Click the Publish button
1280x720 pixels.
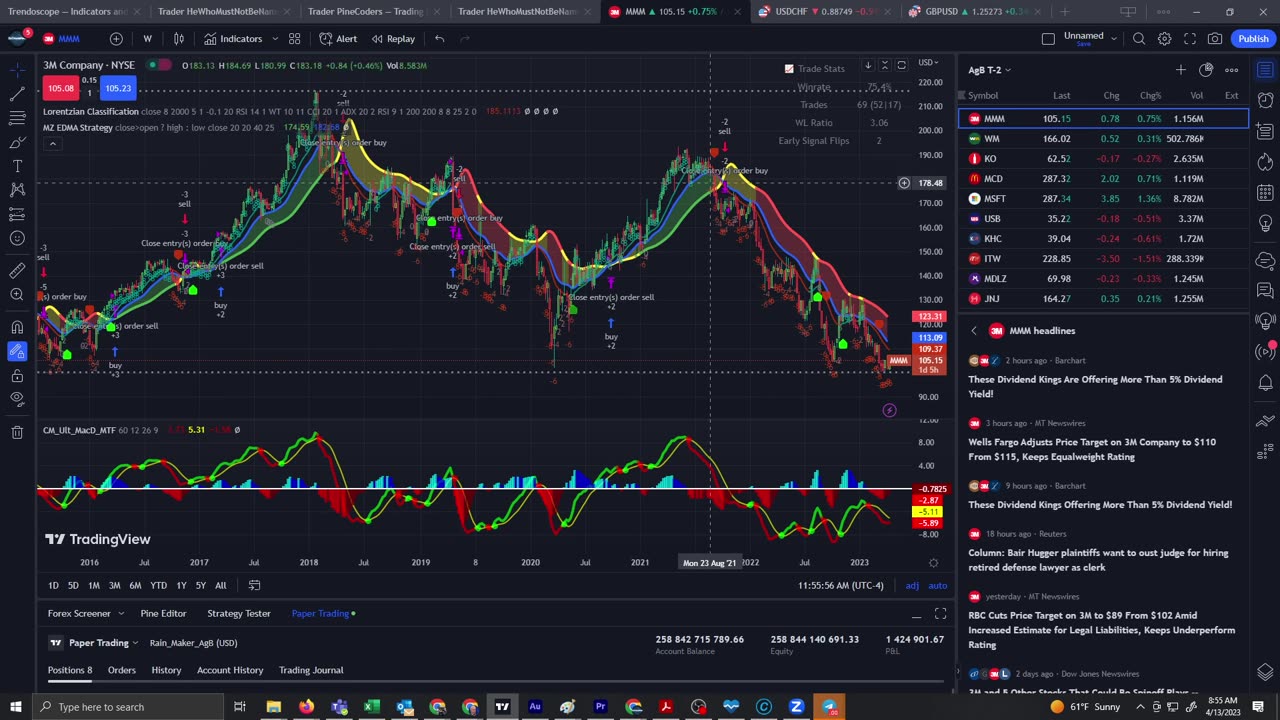tap(1253, 39)
